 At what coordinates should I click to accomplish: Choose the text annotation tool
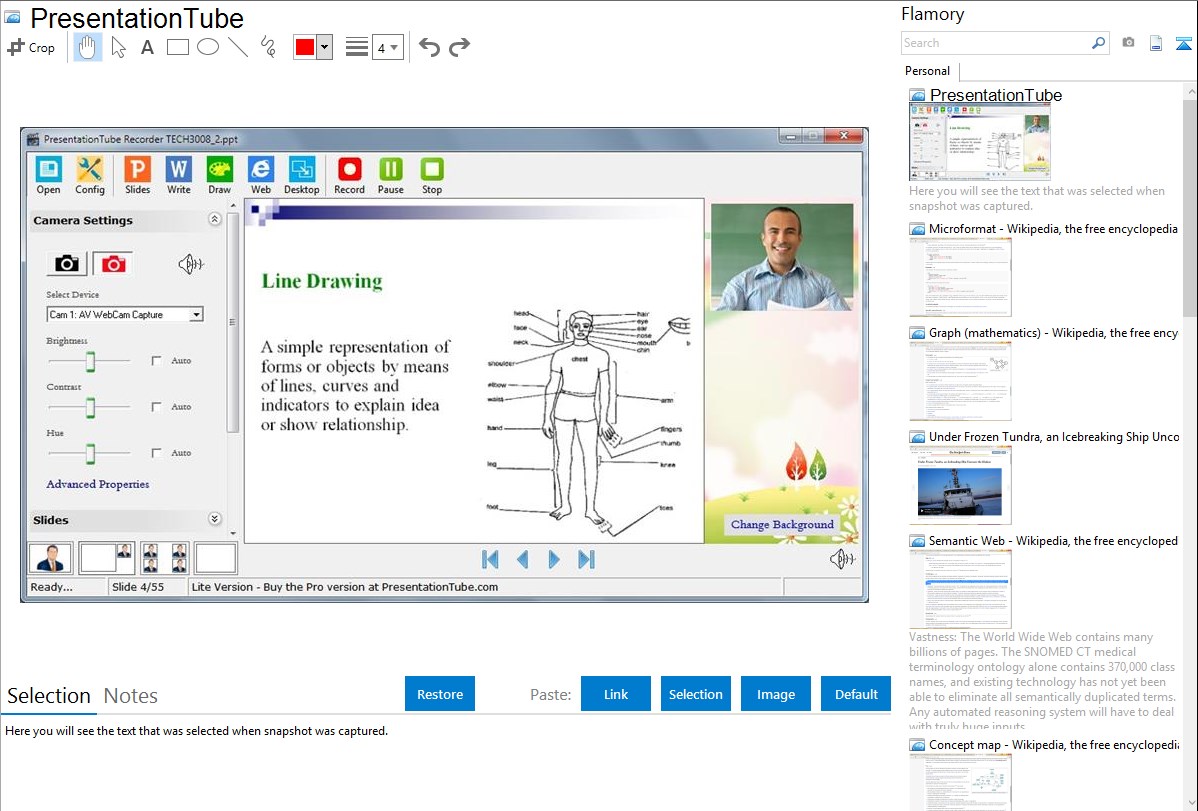coord(147,47)
